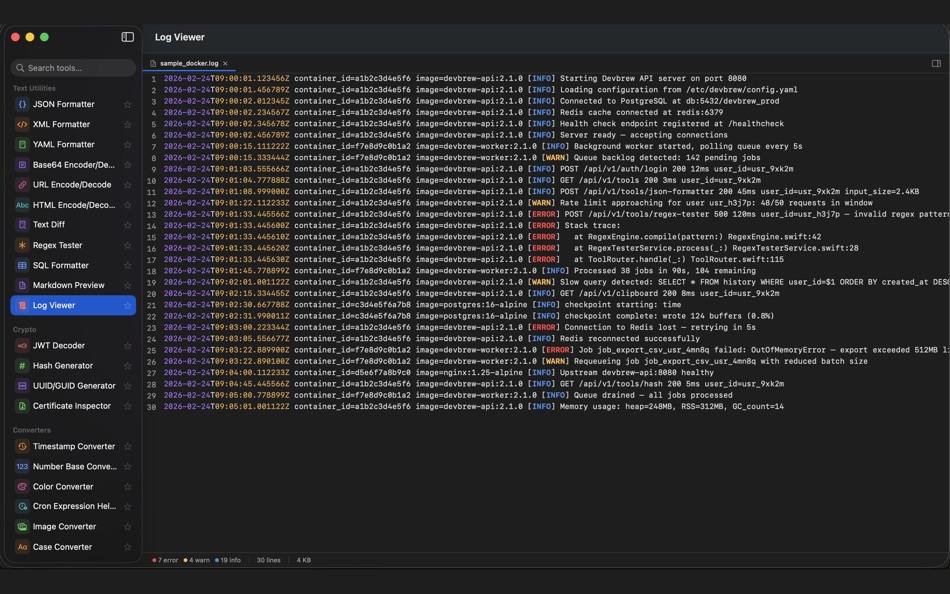Filter logs by 4 warn count
The height and width of the screenshot is (594, 950).
(x=197, y=560)
